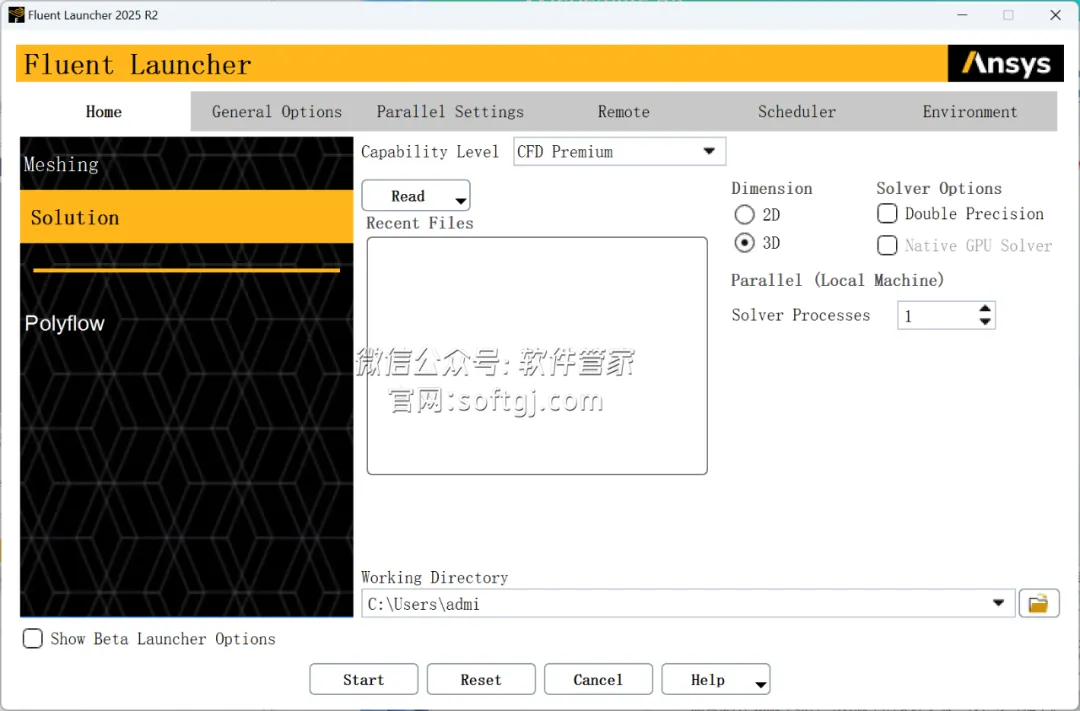Expand the Working Directory dropdown arrow
1080x711 pixels.
pos(998,604)
